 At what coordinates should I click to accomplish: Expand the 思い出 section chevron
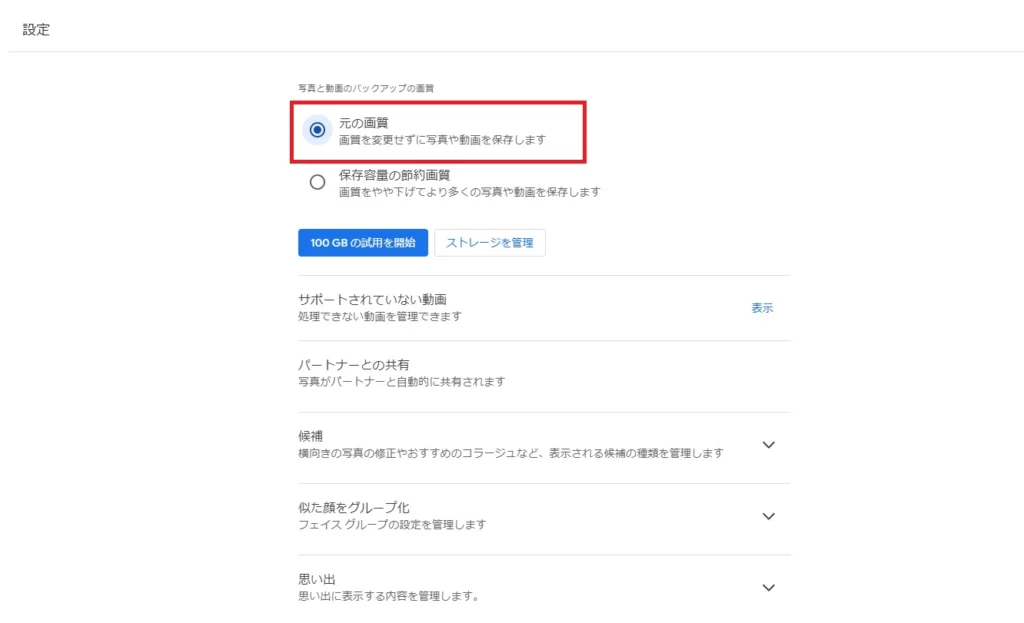[769, 588]
